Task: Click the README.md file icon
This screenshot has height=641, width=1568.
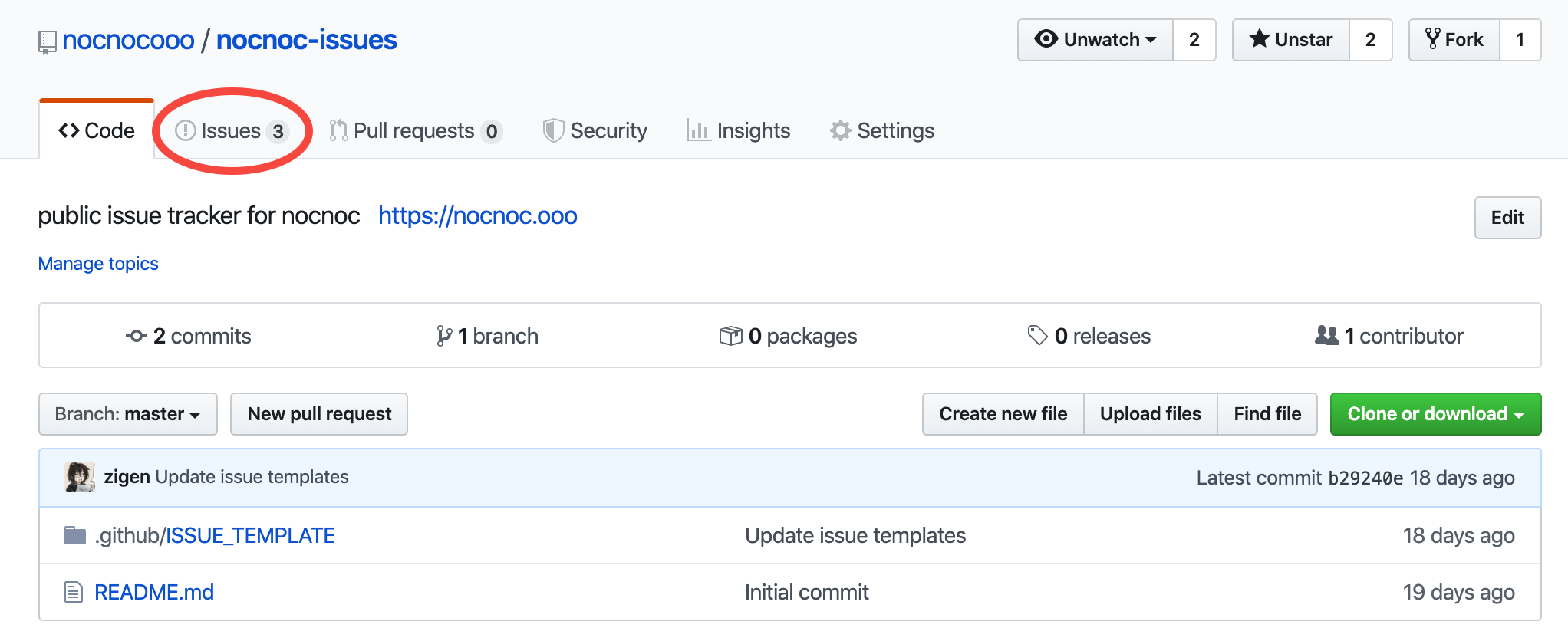Action: (x=74, y=592)
